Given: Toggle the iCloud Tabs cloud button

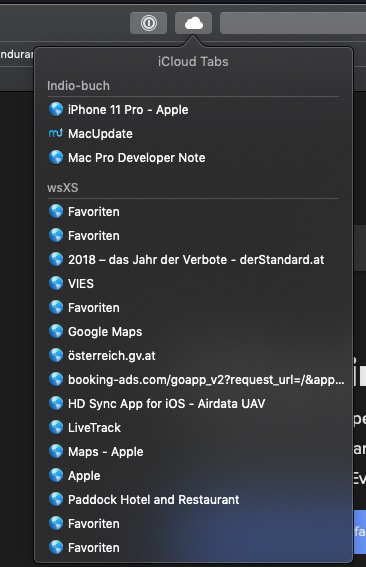Looking at the screenshot, I should click(x=193, y=23).
